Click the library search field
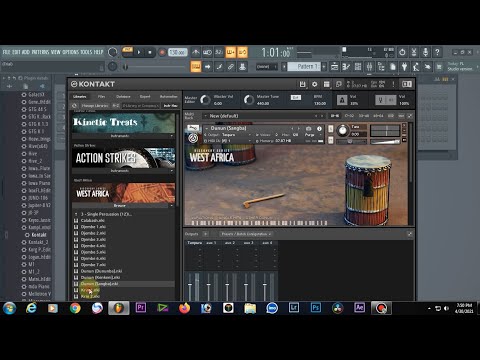 point(140,105)
